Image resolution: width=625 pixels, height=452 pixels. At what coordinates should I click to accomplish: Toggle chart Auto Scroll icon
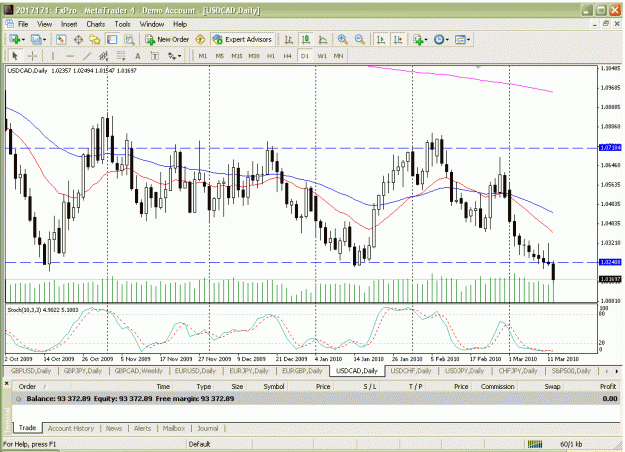coord(381,39)
